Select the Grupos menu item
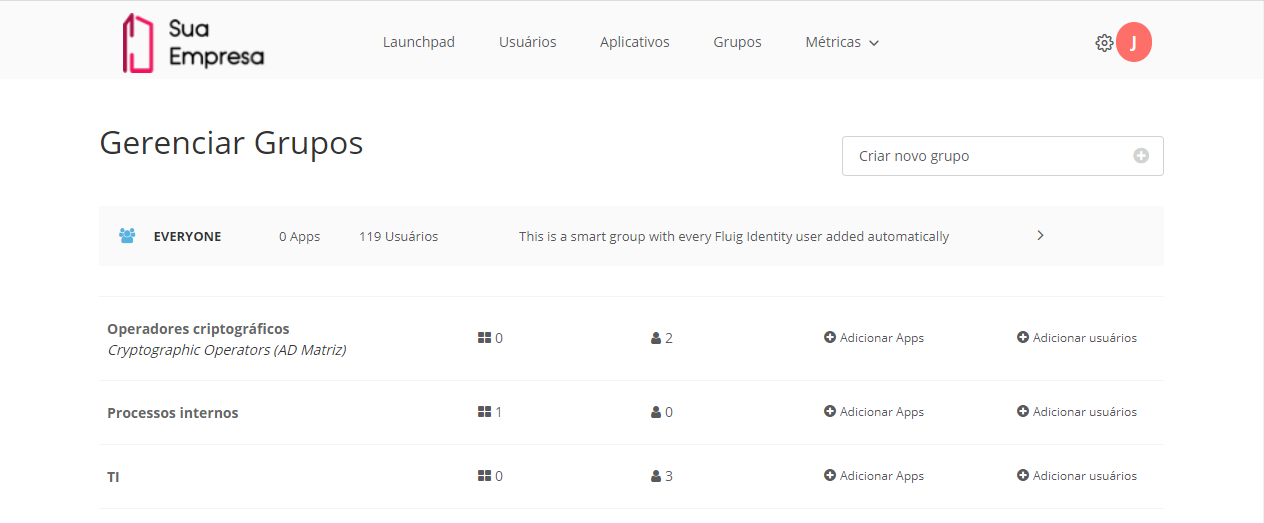The image size is (1264, 523). click(x=738, y=42)
